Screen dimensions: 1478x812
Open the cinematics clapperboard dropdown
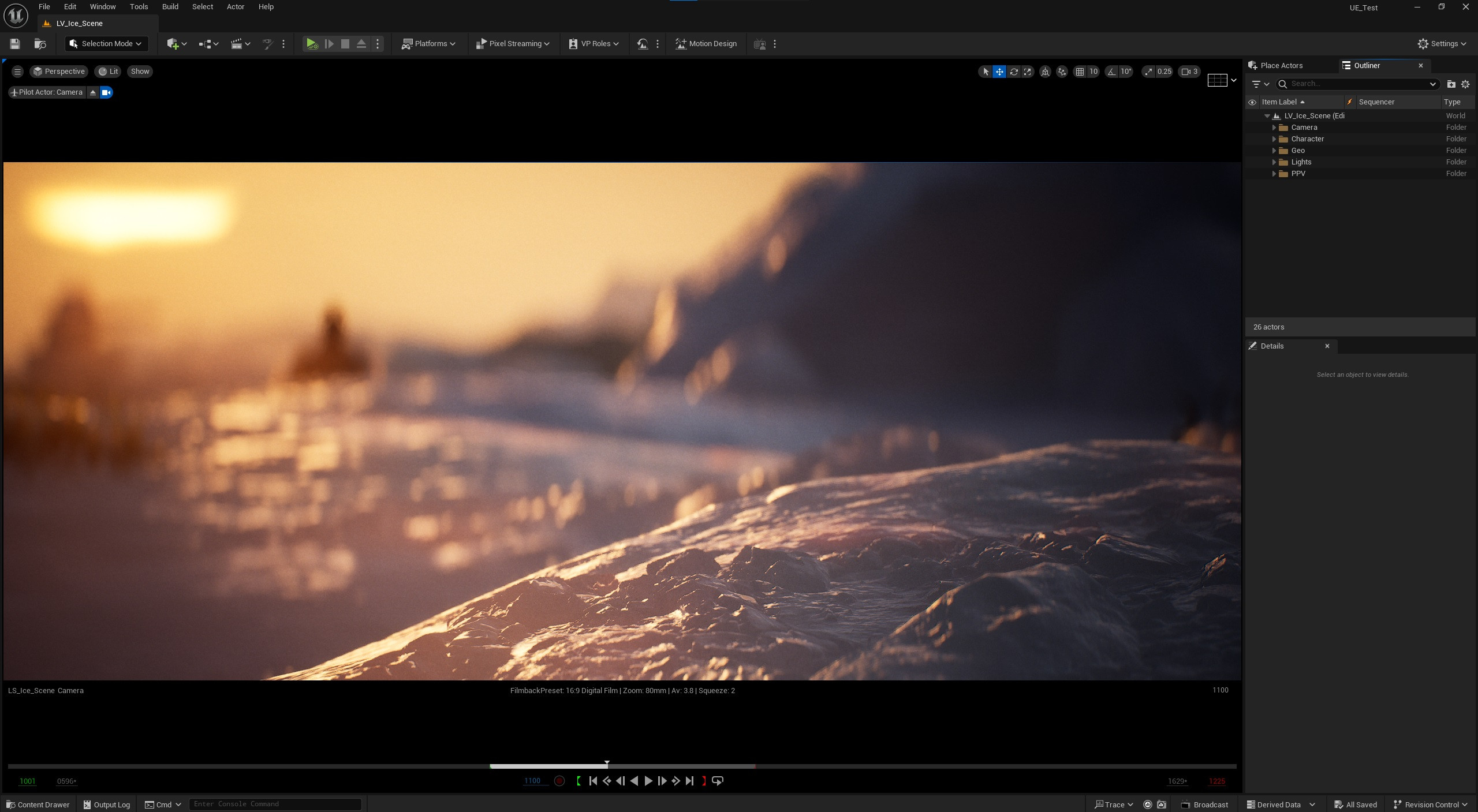[x=240, y=44]
